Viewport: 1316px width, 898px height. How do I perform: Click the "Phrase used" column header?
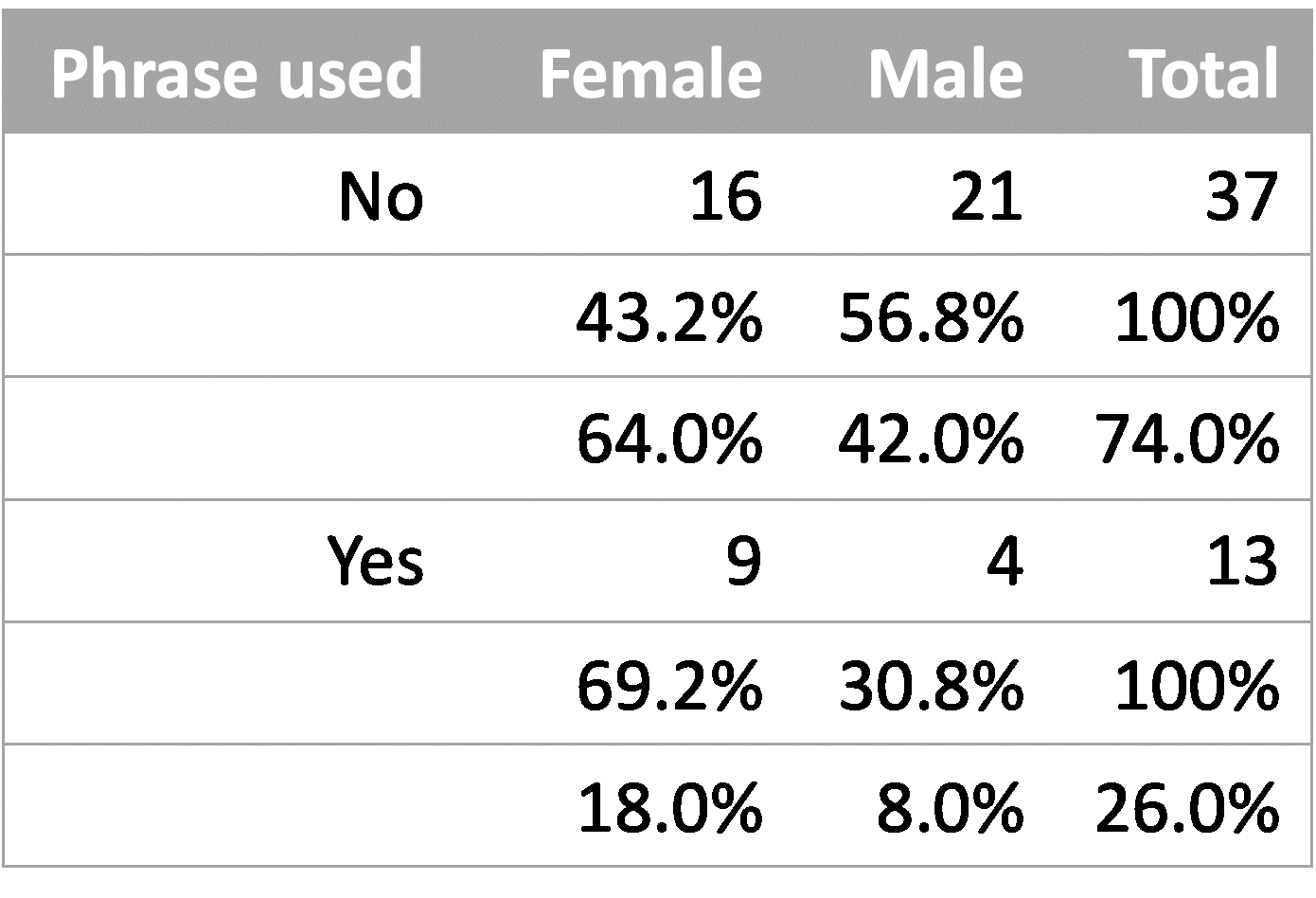pos(237,74)
